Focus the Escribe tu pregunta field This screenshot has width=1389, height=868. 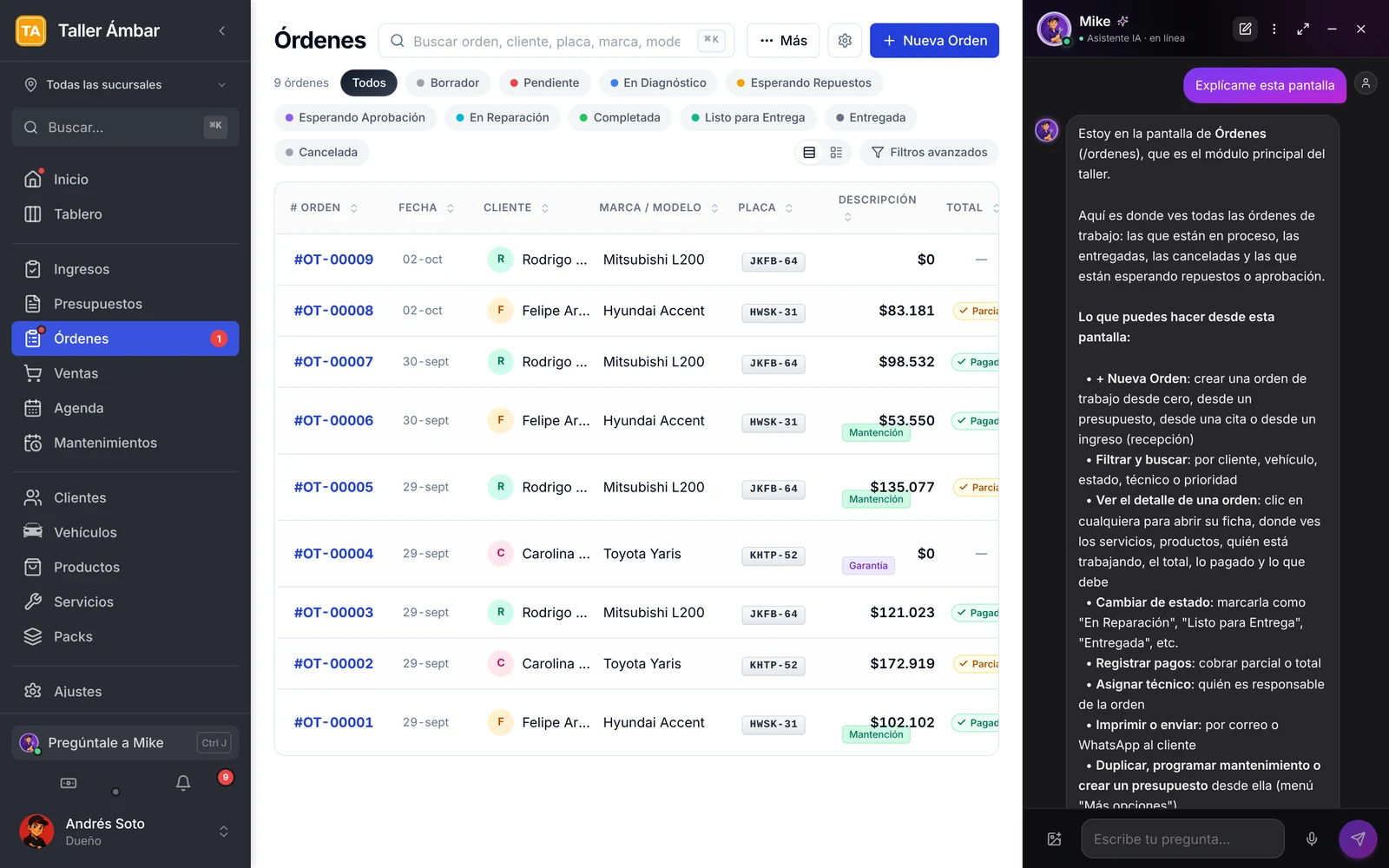1182,839
